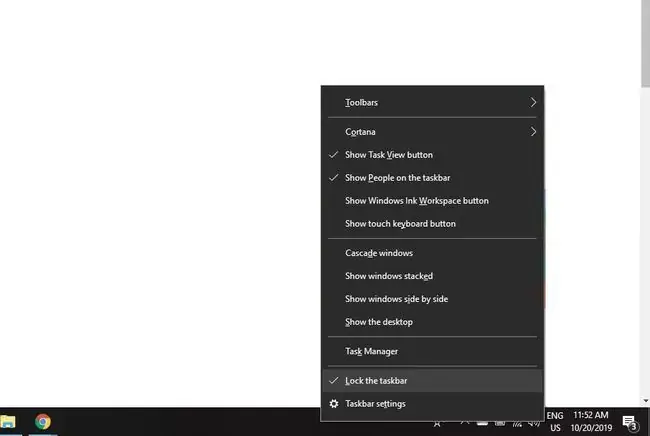Expand the Cortana submenu
The image size is (650, 436).
point(432,132)
